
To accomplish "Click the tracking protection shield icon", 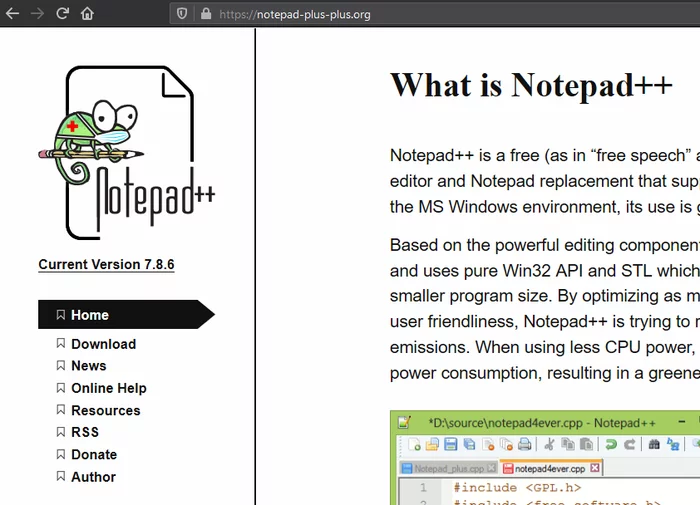I will [182, 14].
